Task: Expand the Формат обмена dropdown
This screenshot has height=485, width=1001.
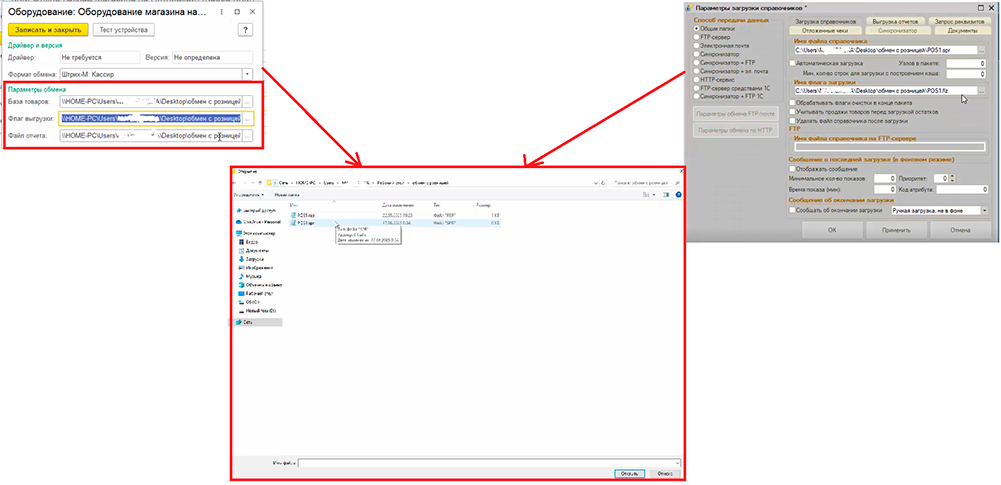Action: coord(247,73)
